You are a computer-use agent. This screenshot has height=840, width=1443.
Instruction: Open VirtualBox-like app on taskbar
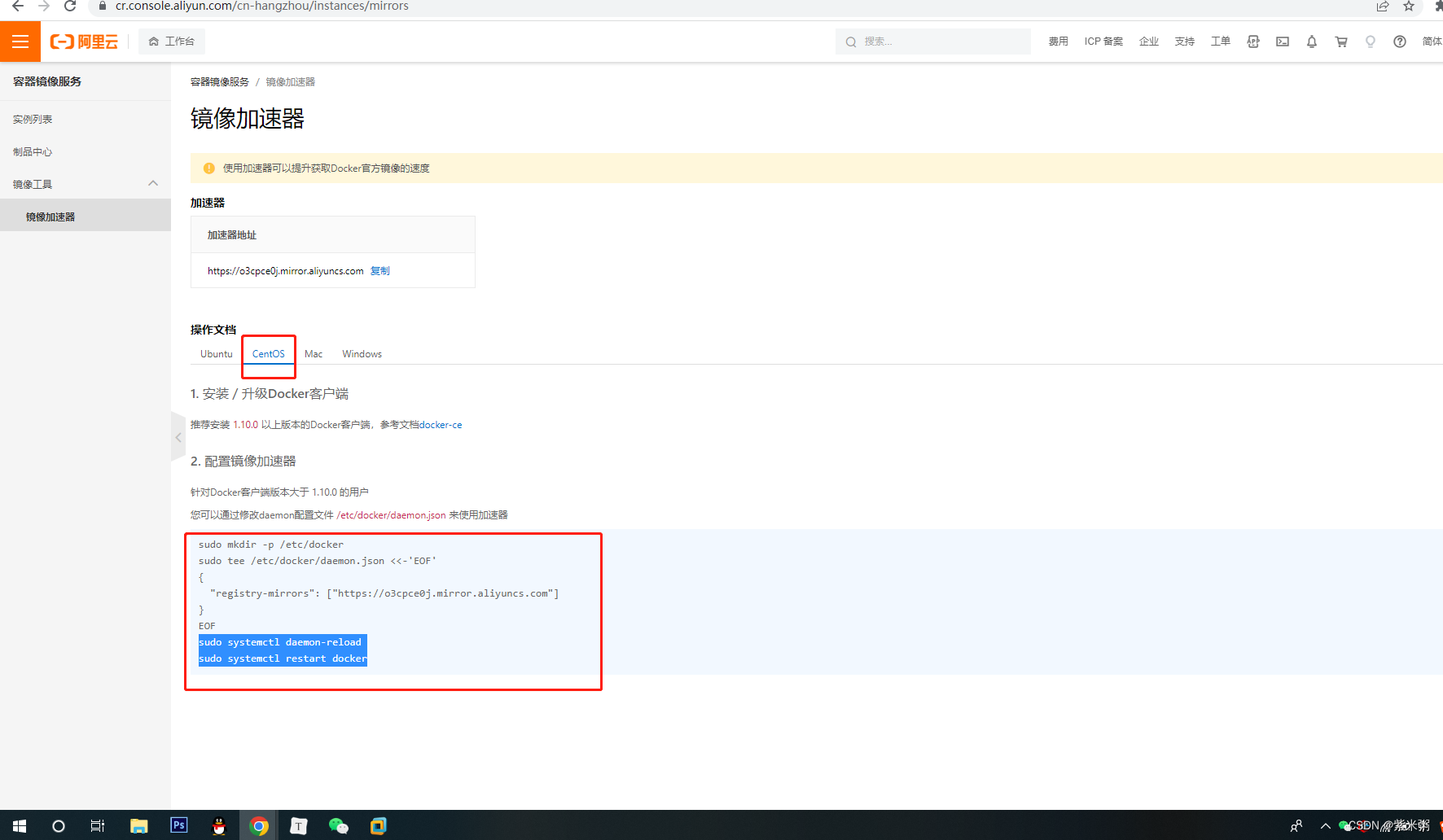pos(379,826)
